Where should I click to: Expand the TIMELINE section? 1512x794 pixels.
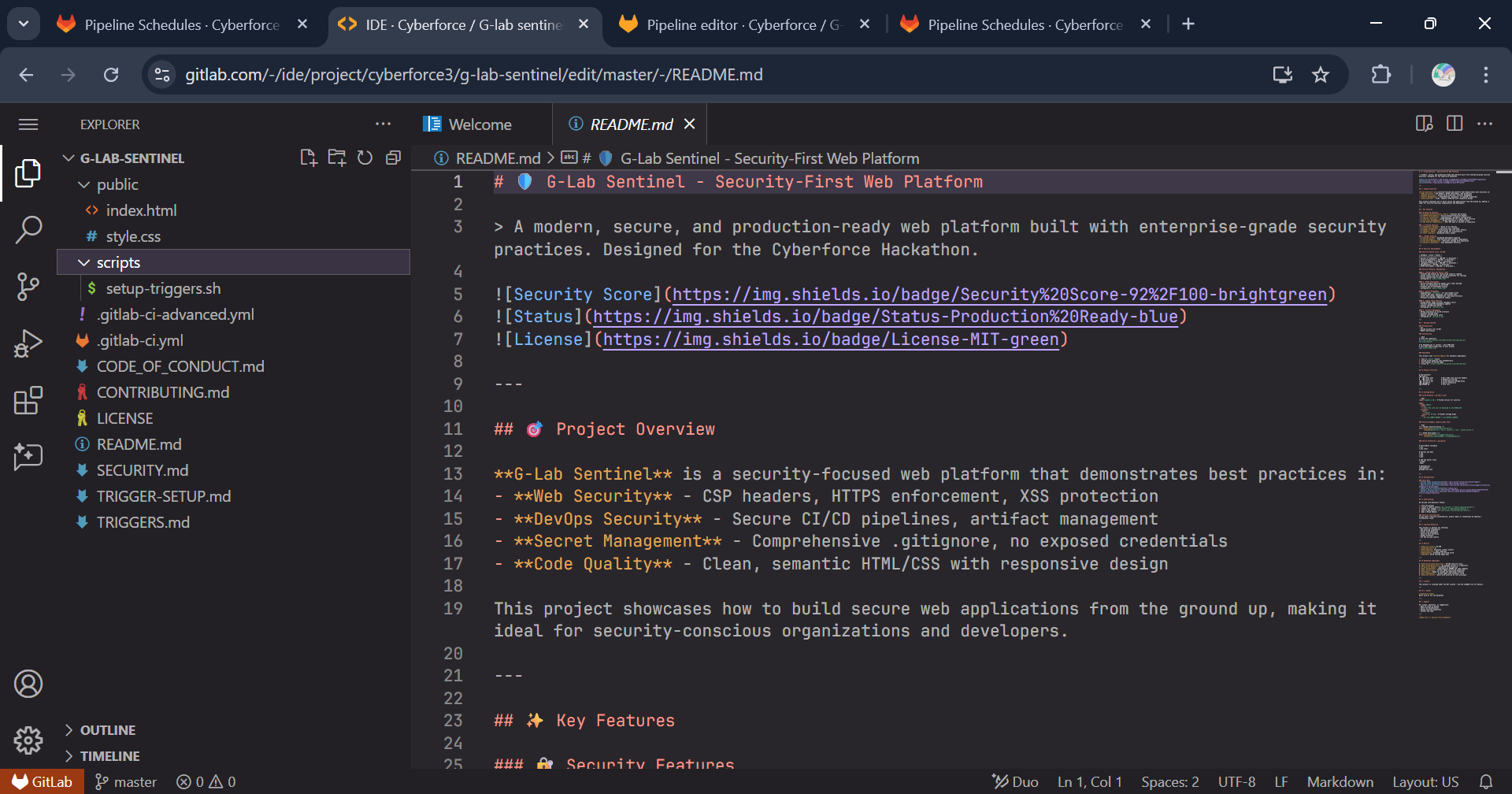109,756
